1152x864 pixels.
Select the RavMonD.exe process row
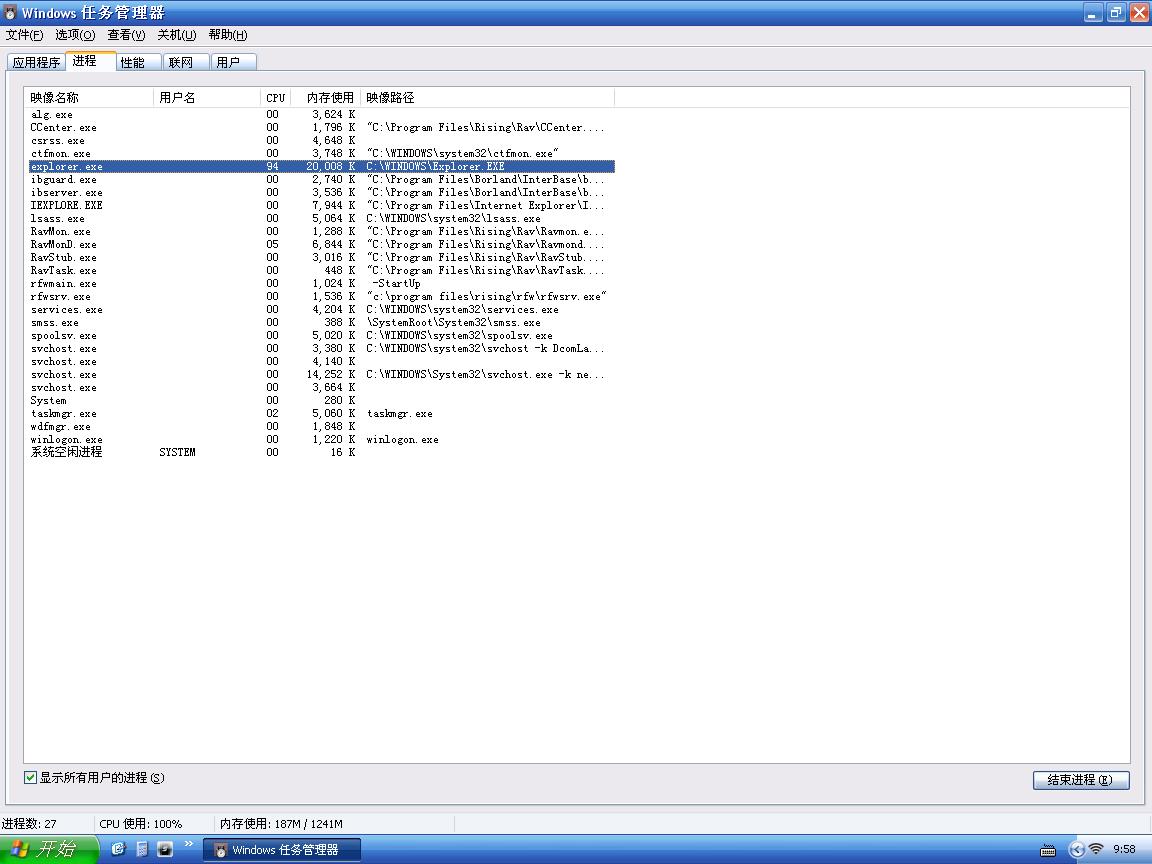(322, 245)
